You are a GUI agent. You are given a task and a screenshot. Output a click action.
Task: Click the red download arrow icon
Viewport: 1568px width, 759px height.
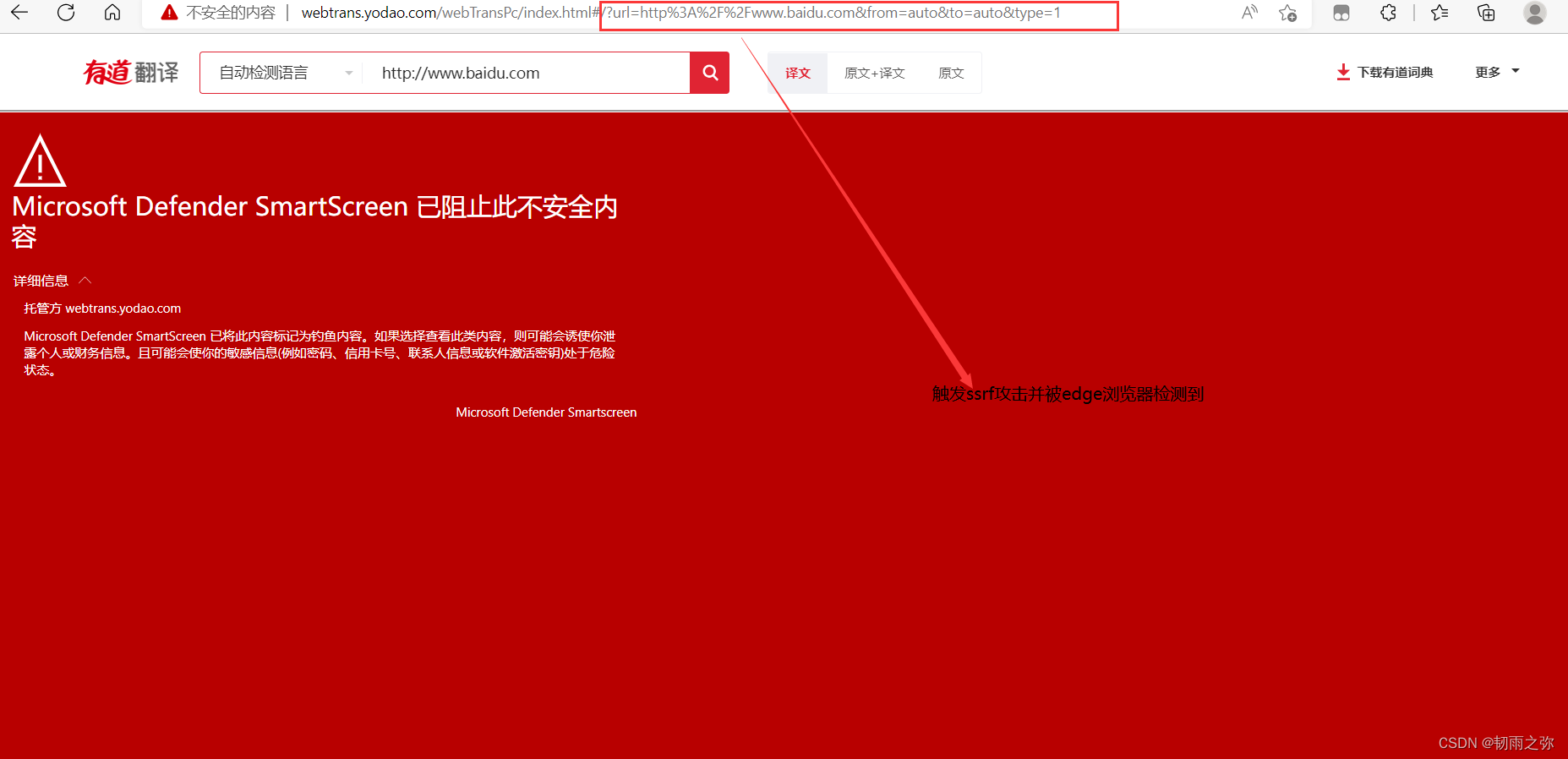click(x=1343, y=73)
